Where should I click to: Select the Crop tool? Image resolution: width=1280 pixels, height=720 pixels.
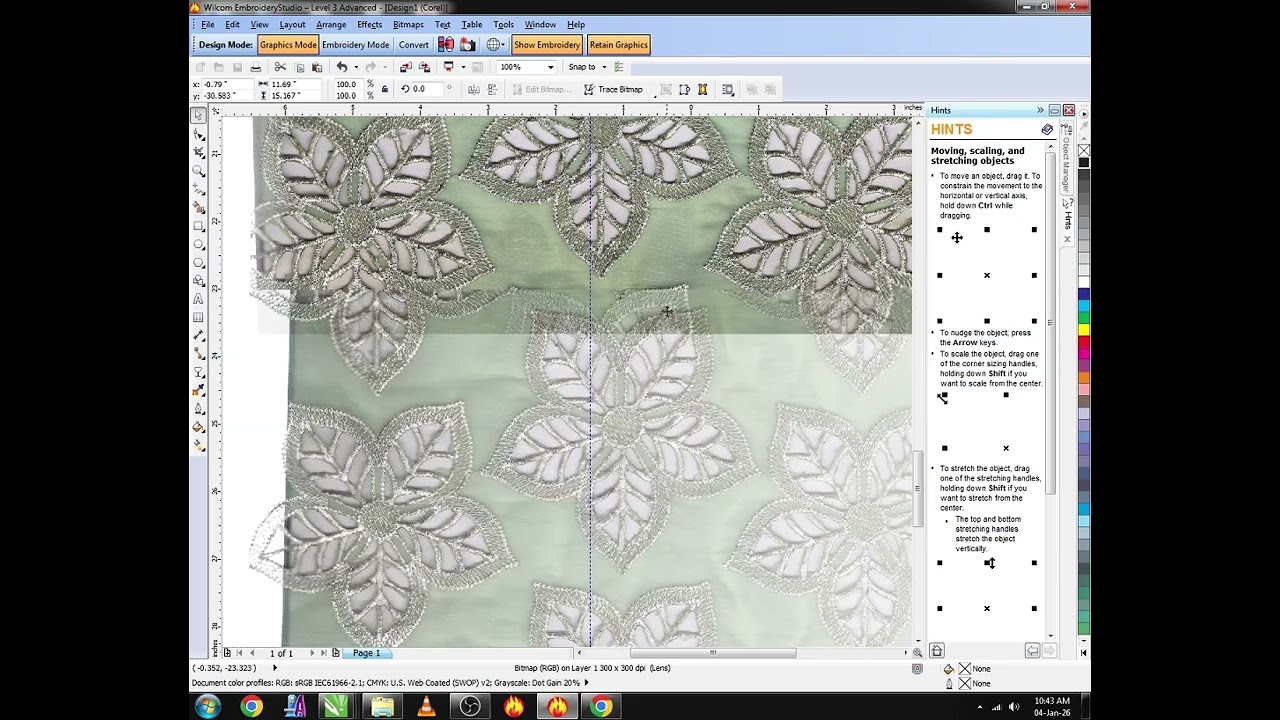pyautogui.click(x=199, y=152)
